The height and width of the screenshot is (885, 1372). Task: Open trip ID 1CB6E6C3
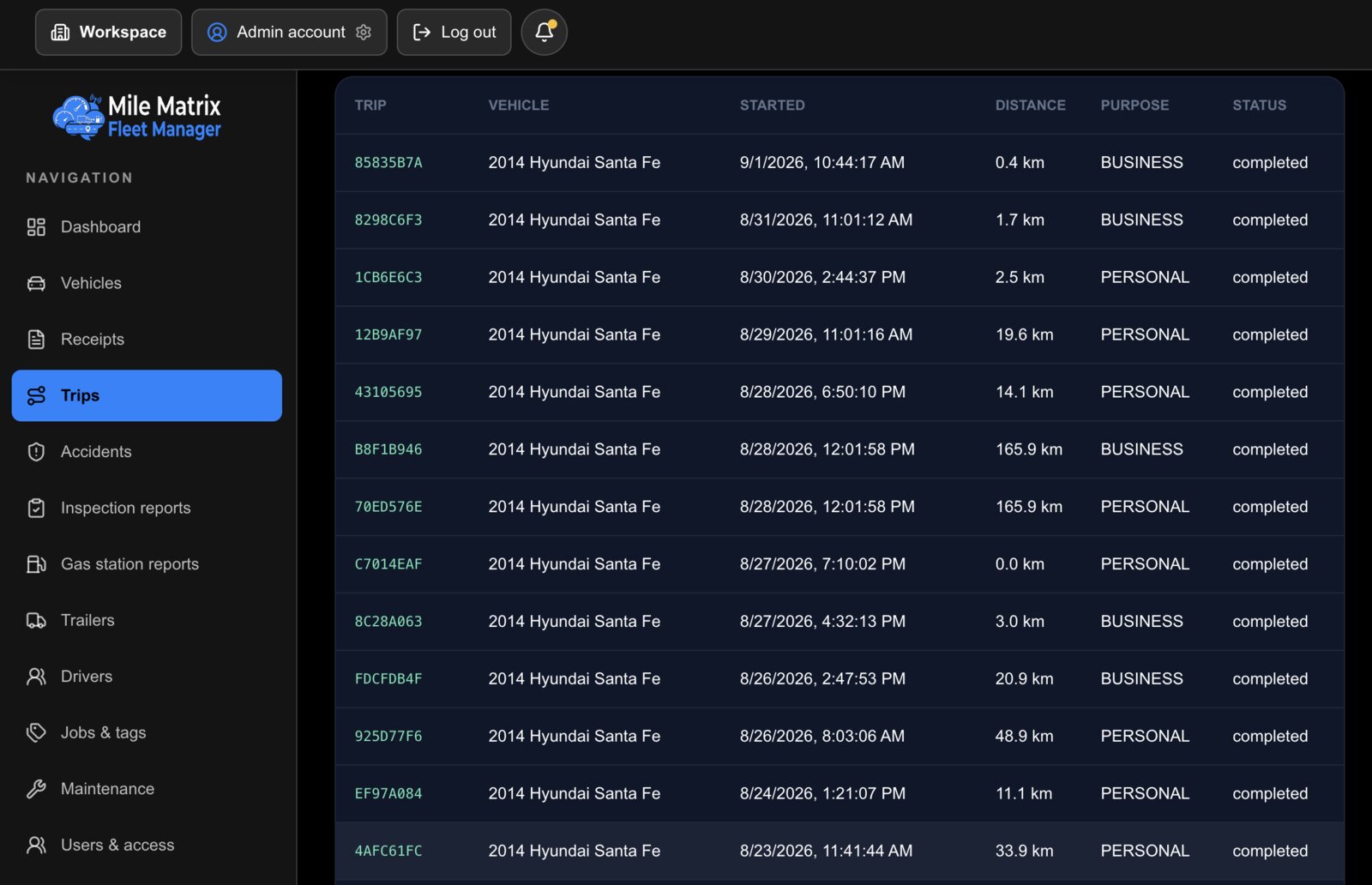tap(388, 278)
